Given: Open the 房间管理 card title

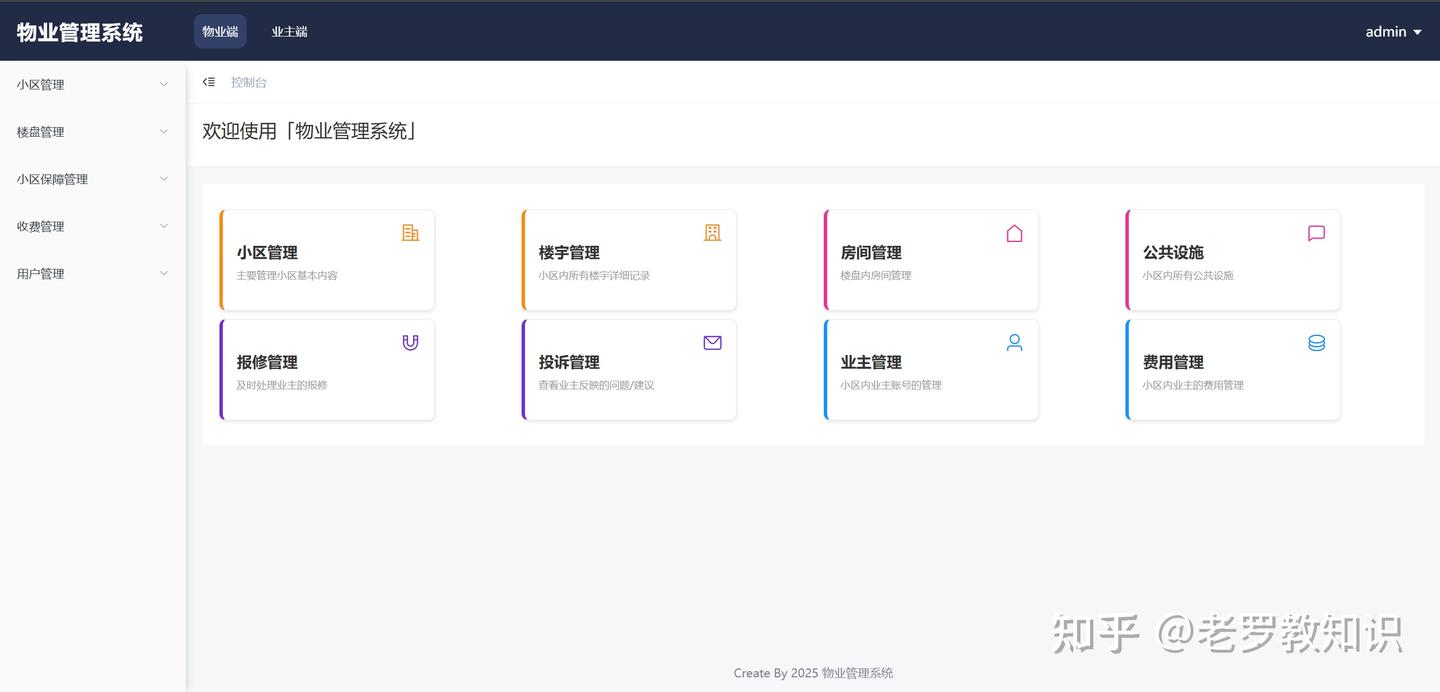Looking at the screenshot, I should pos(871,253).
